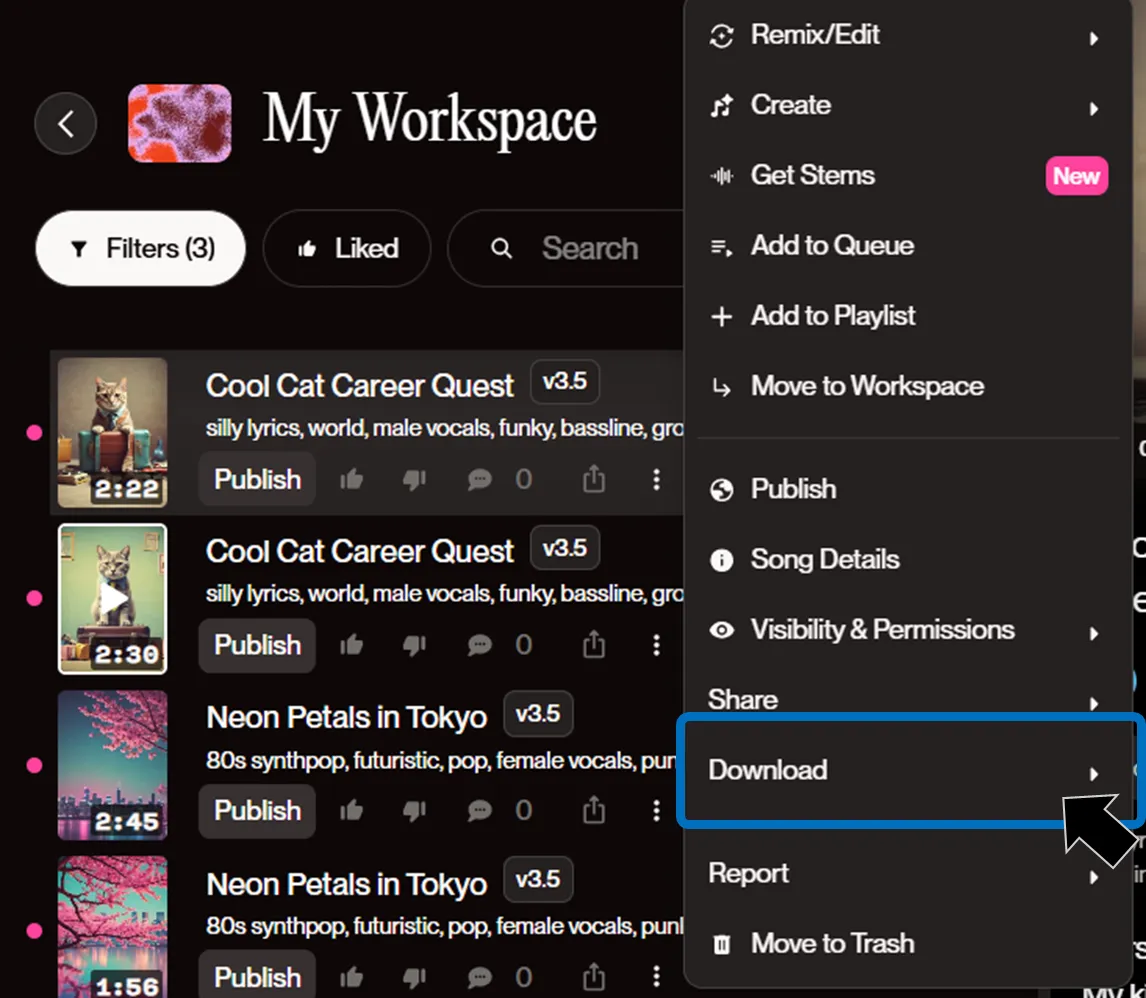
Task: Click the Search input field
Action: point(590,249)
